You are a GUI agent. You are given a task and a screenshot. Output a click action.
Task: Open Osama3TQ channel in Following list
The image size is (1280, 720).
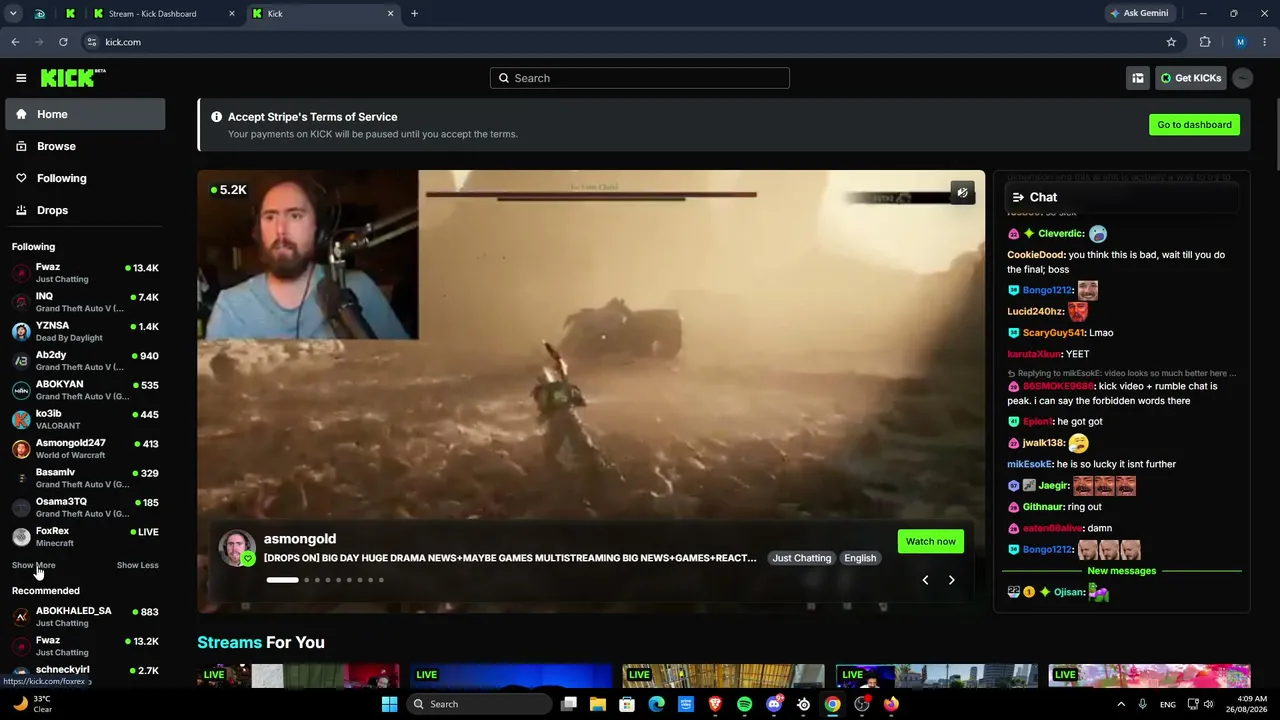click(85, 507)
